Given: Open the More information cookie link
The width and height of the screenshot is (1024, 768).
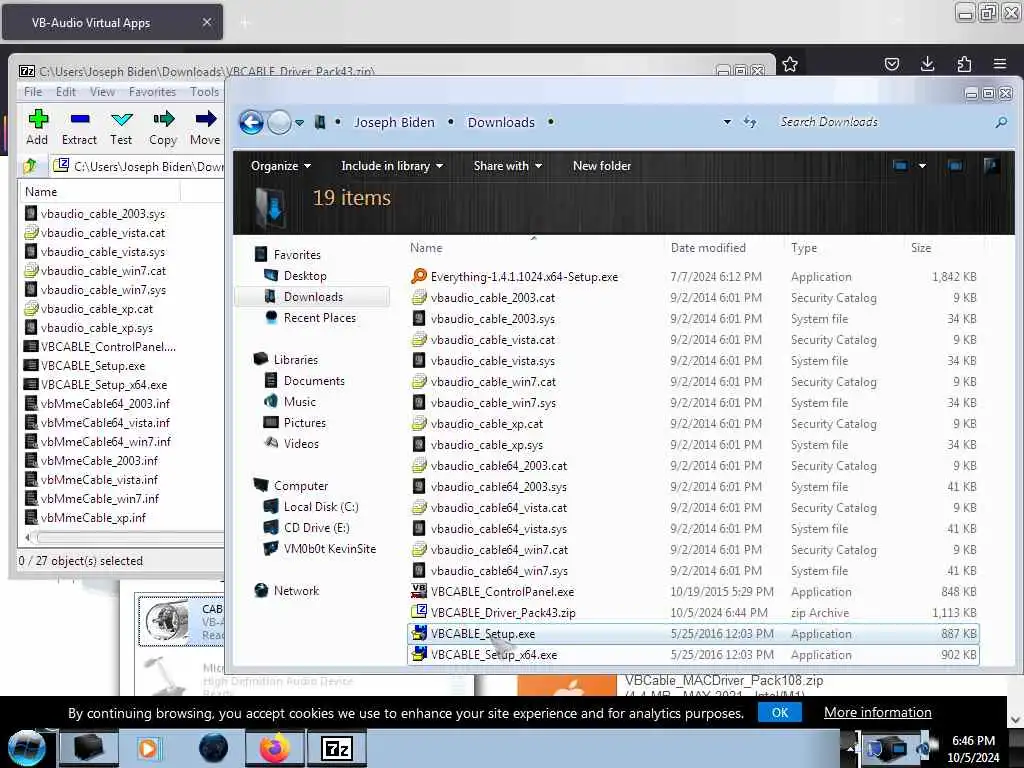Looking at the screenshot, I should [878, 712].
